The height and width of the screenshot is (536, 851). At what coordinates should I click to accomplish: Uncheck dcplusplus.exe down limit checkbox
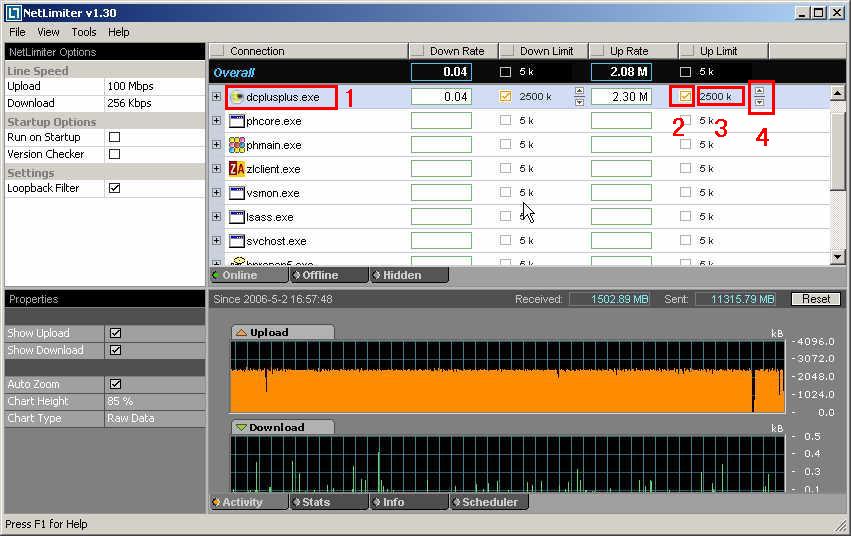[x=505, y=97]
